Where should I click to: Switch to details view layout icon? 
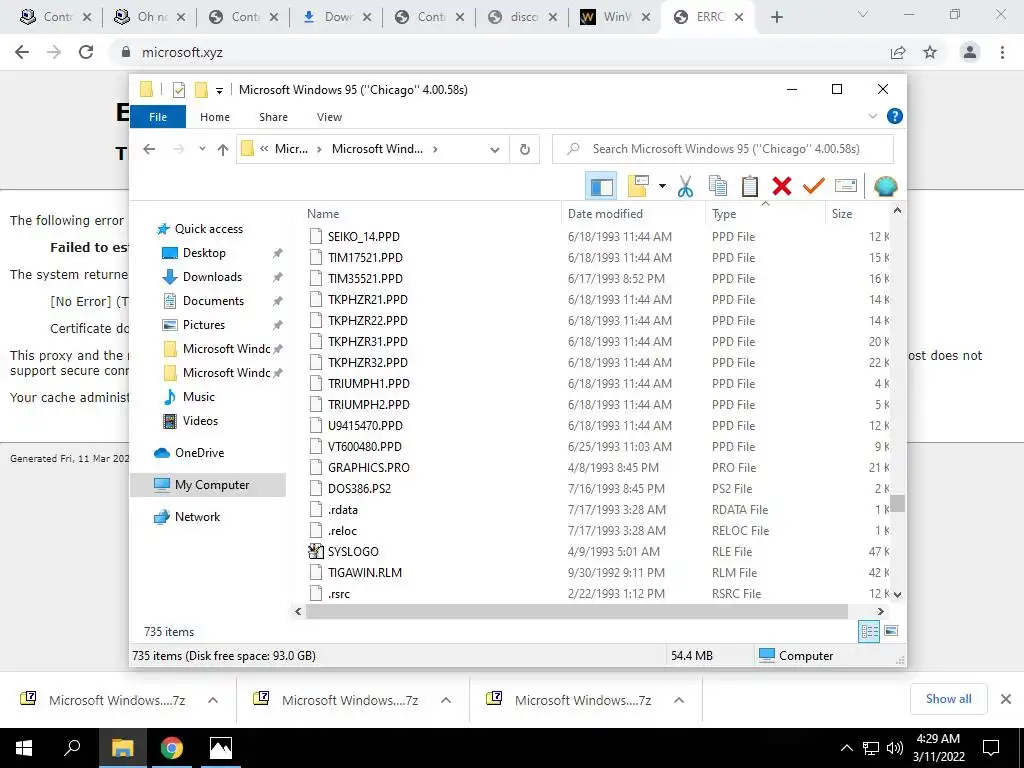(x=869, y=631)
